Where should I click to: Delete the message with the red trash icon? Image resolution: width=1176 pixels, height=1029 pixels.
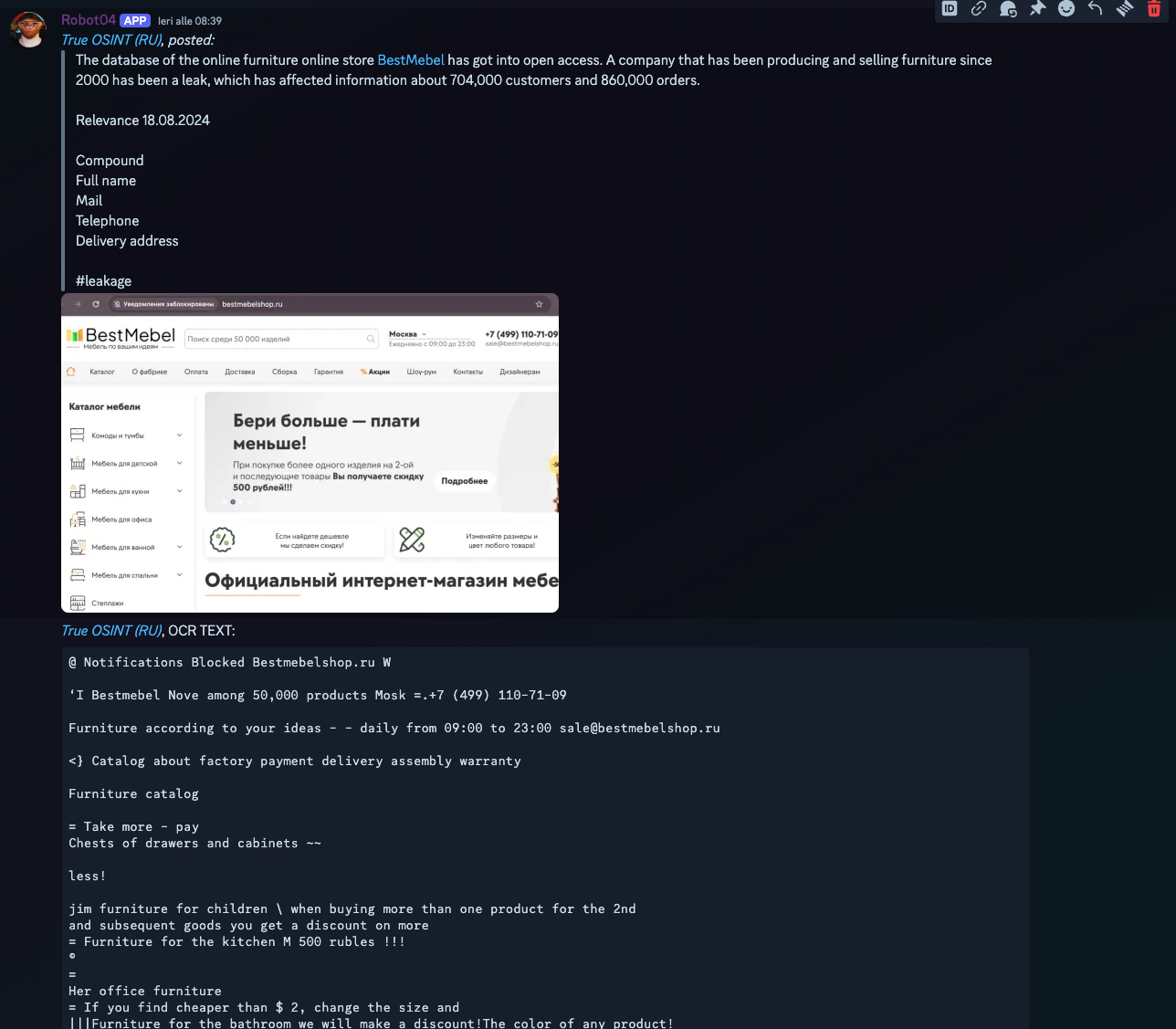pos(1154,8)
